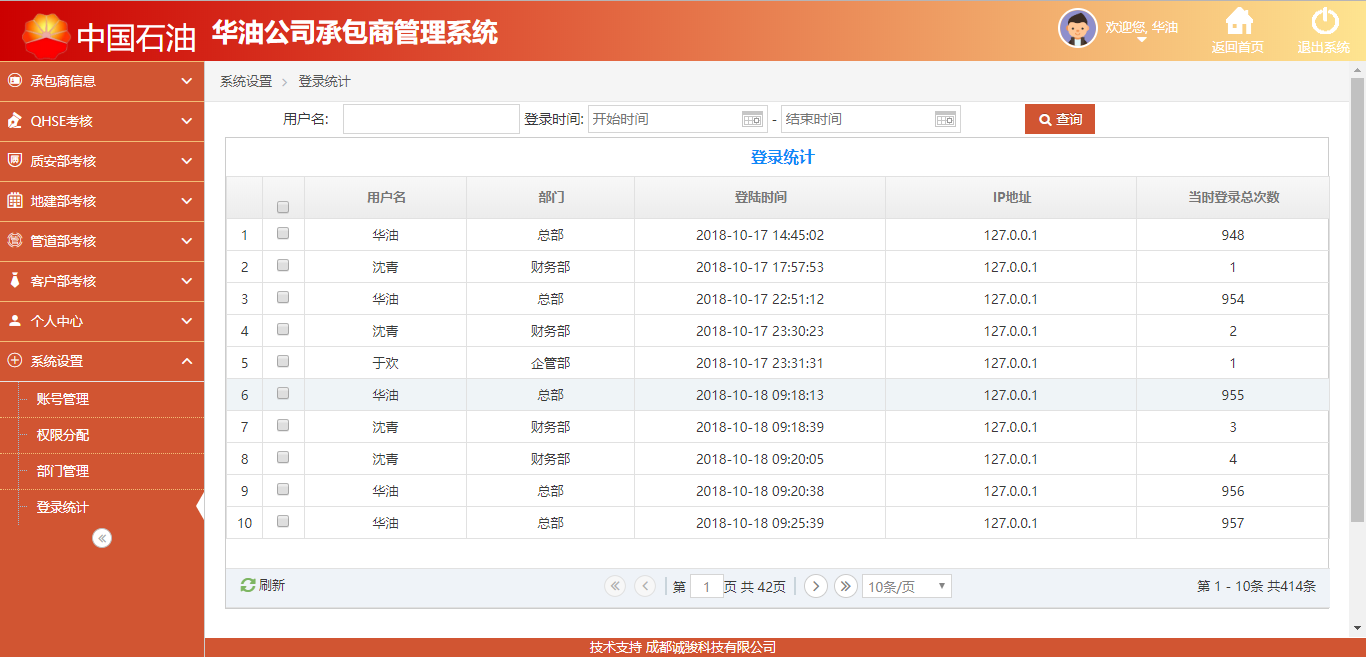Open the 10条/页 page size dropdown
Image resolution: width=1366 pixels, height=657 pixels.
907,587
